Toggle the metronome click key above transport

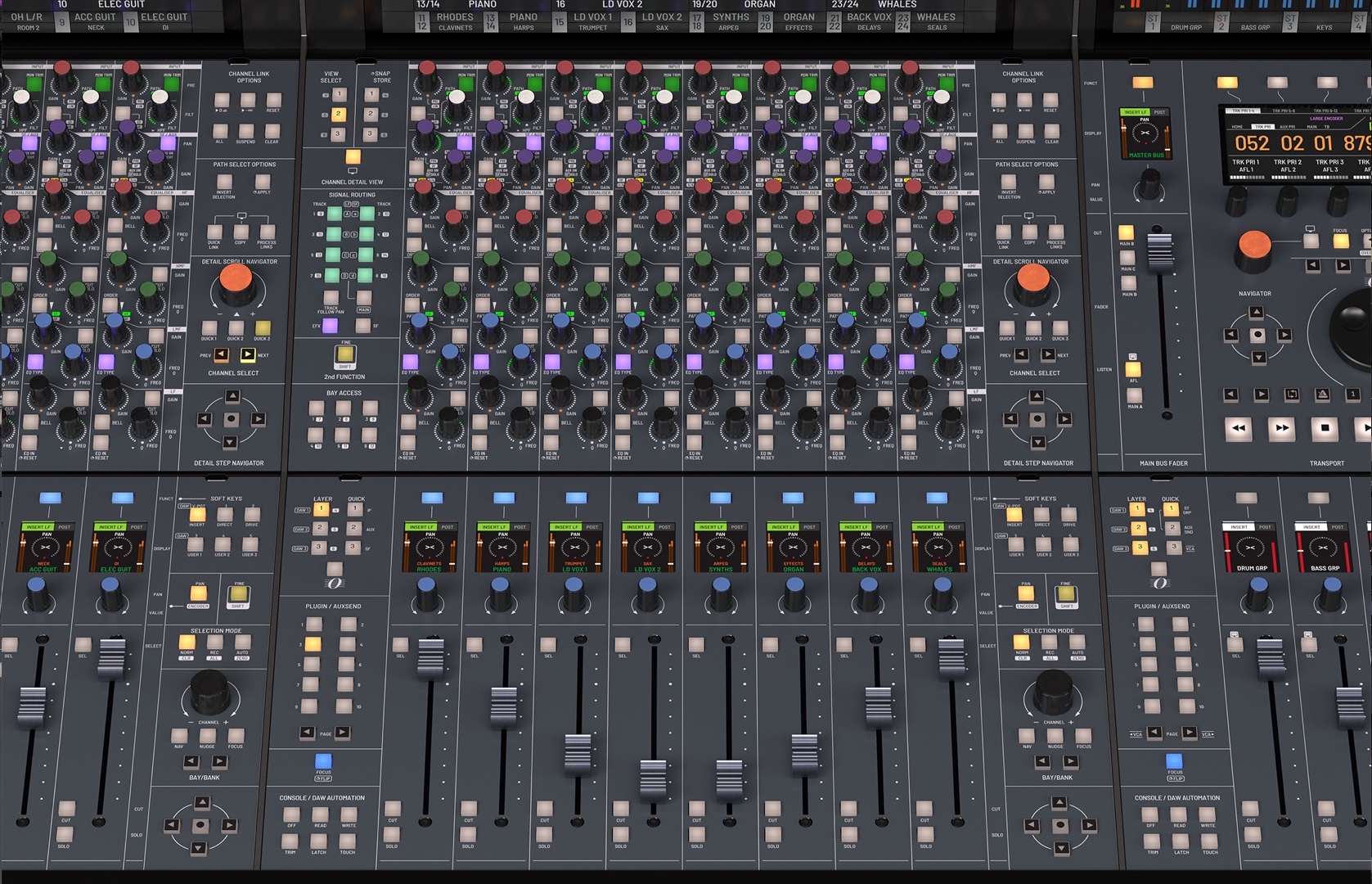(1322, 395)
